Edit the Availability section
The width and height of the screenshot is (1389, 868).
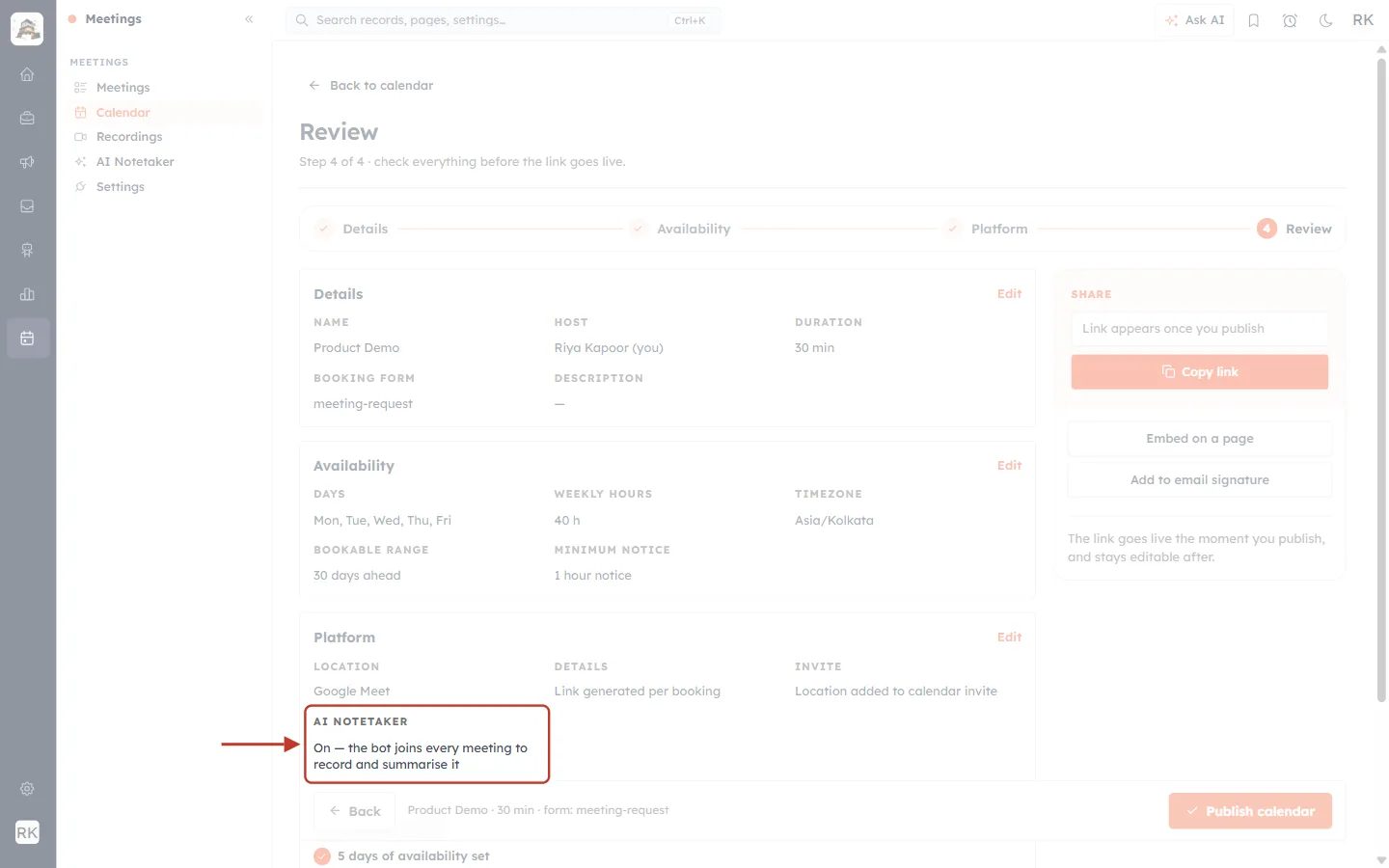(x=1009, y=466)
